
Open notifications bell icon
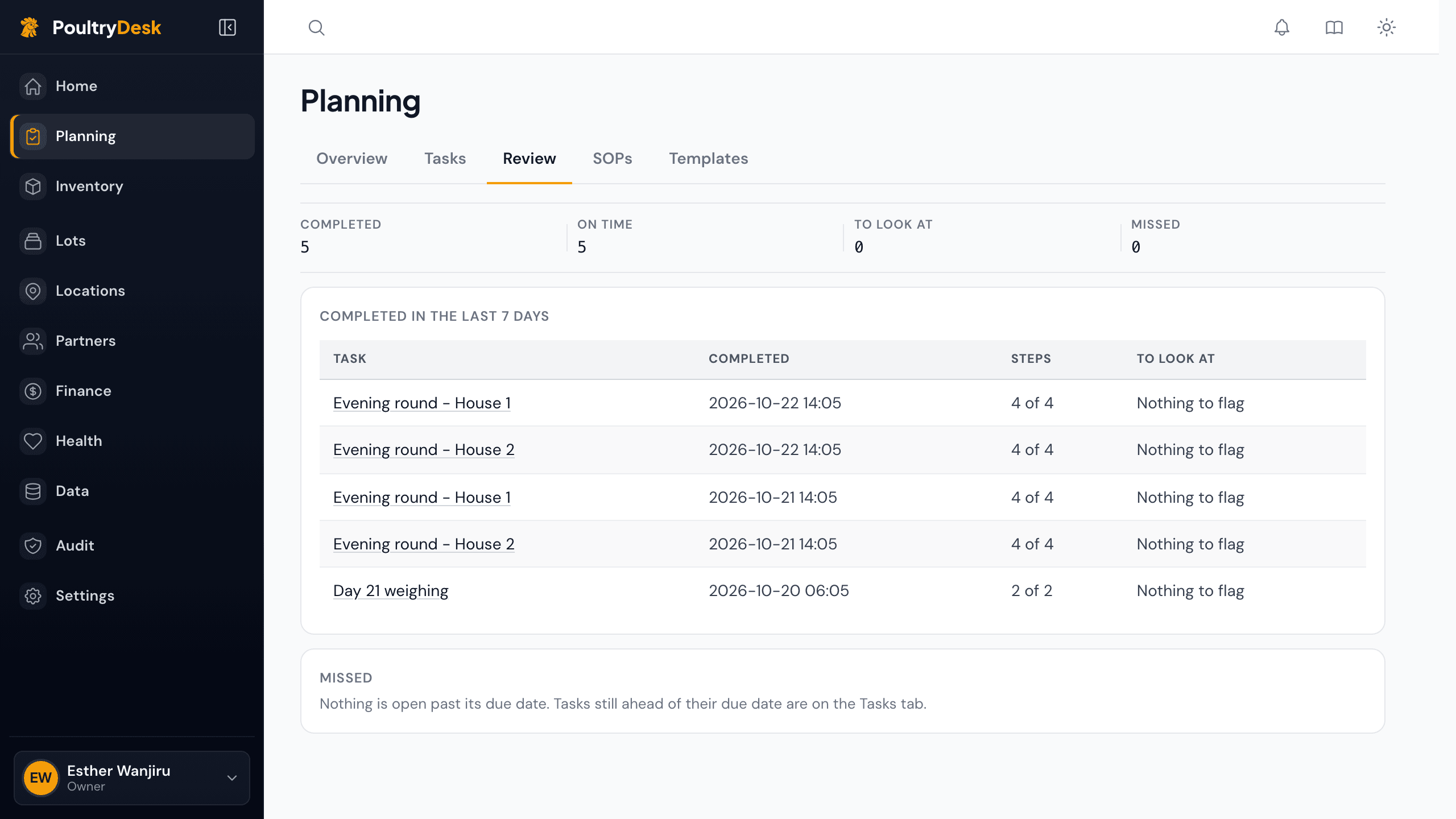click(1281, 27)
